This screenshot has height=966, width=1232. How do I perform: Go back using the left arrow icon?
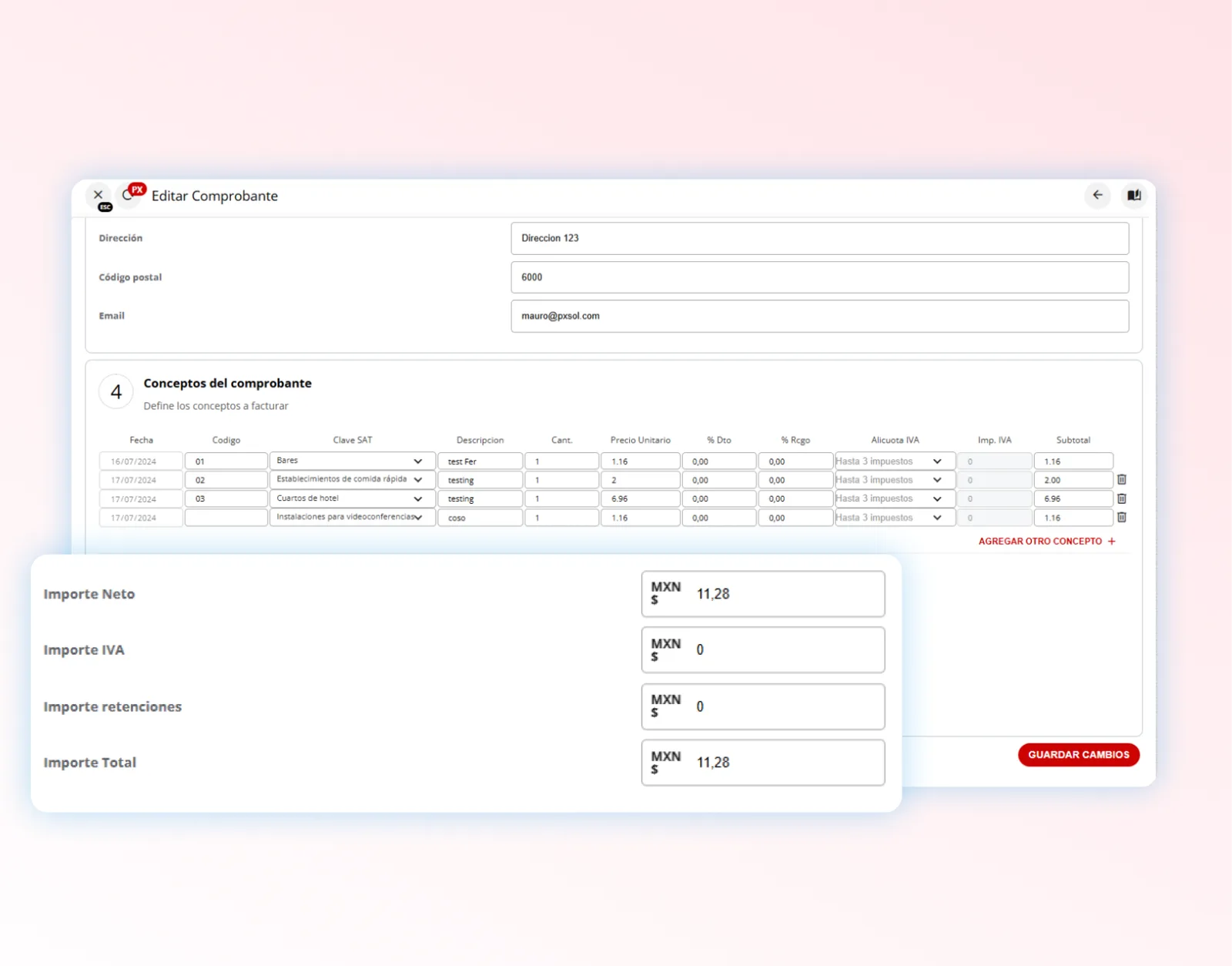point(1098,195)
